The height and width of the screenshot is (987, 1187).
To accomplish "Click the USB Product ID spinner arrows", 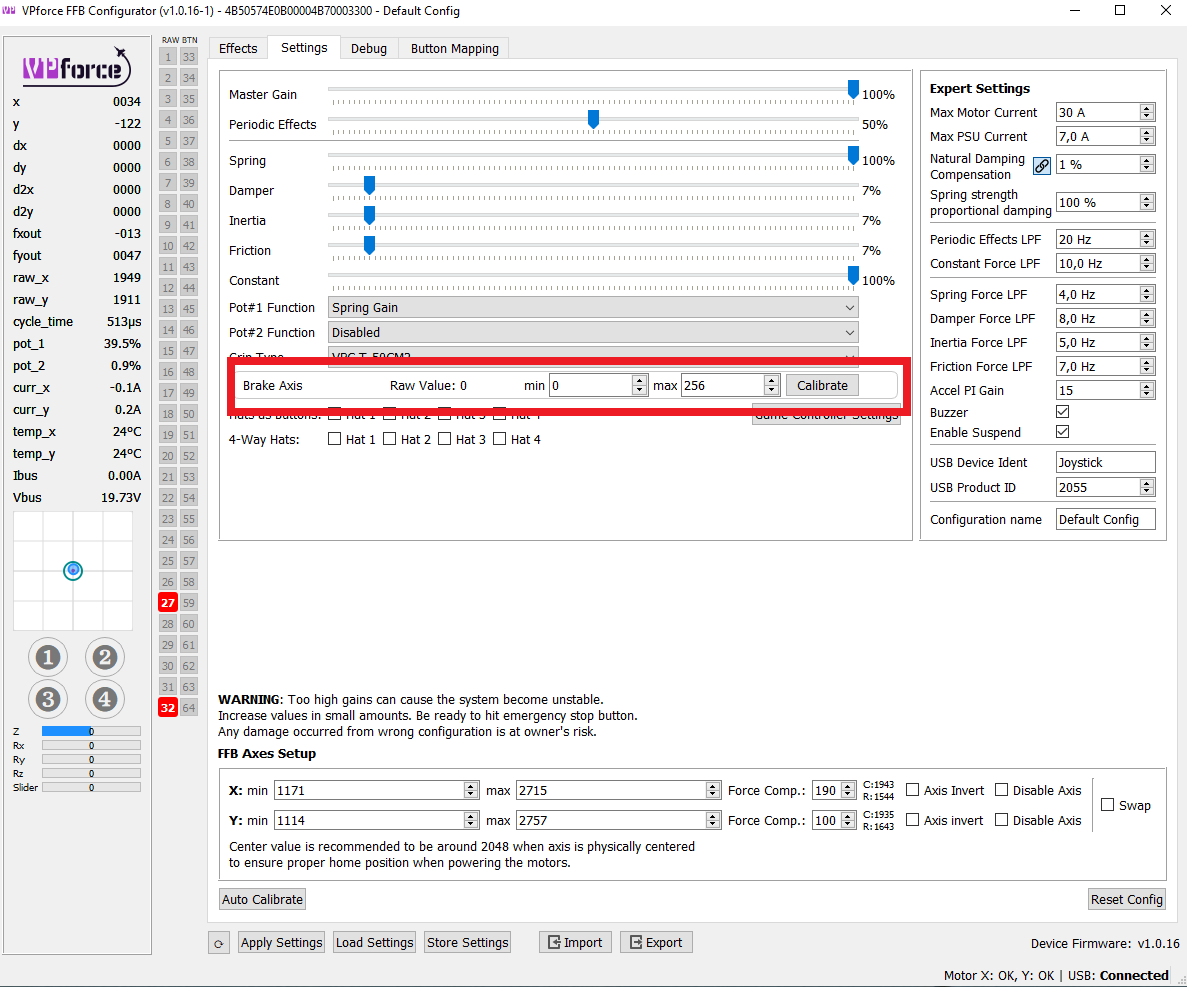I will pos(1147,487).
